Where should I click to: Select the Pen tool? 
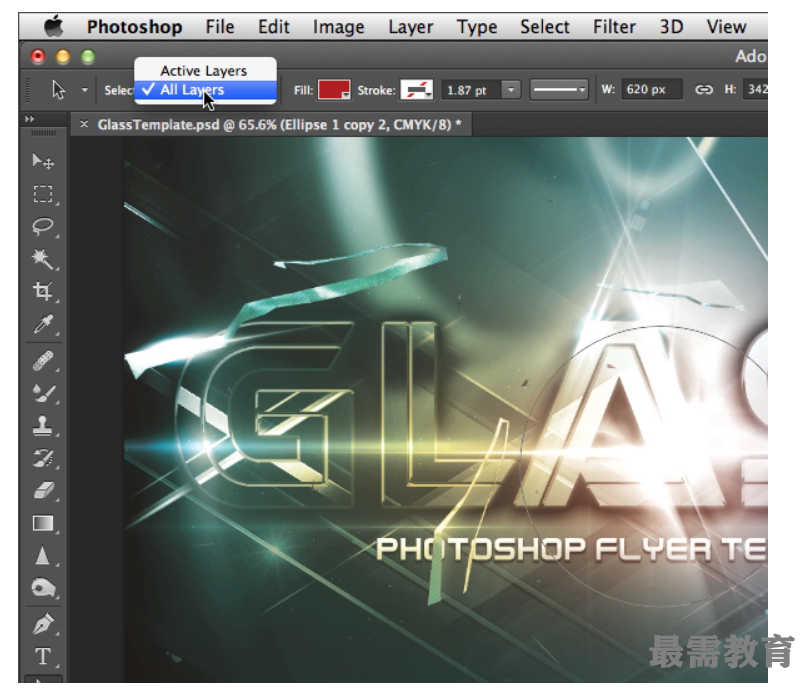click(43, 624)
